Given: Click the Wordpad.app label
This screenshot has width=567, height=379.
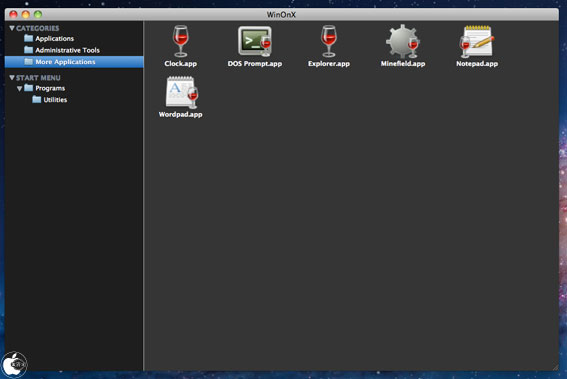Looking at the screenshot, I should (180, 115).
